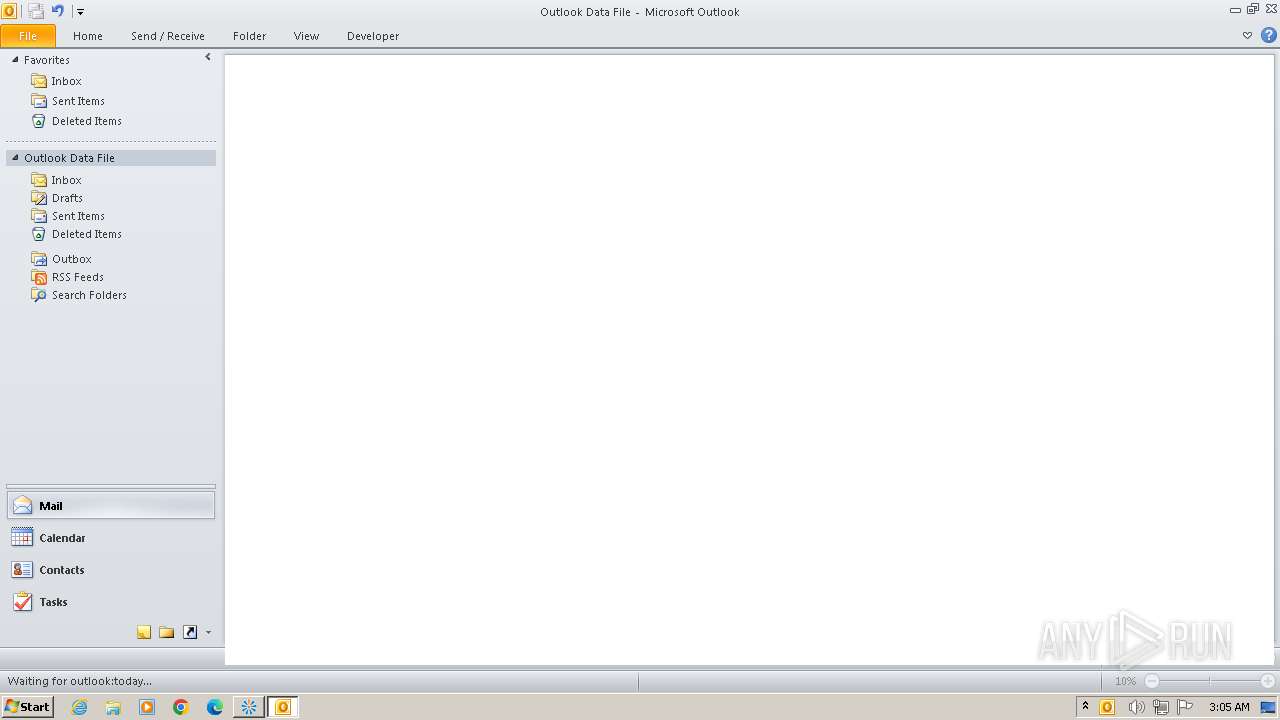Switch to Tasks view

(x=111, y=602)
